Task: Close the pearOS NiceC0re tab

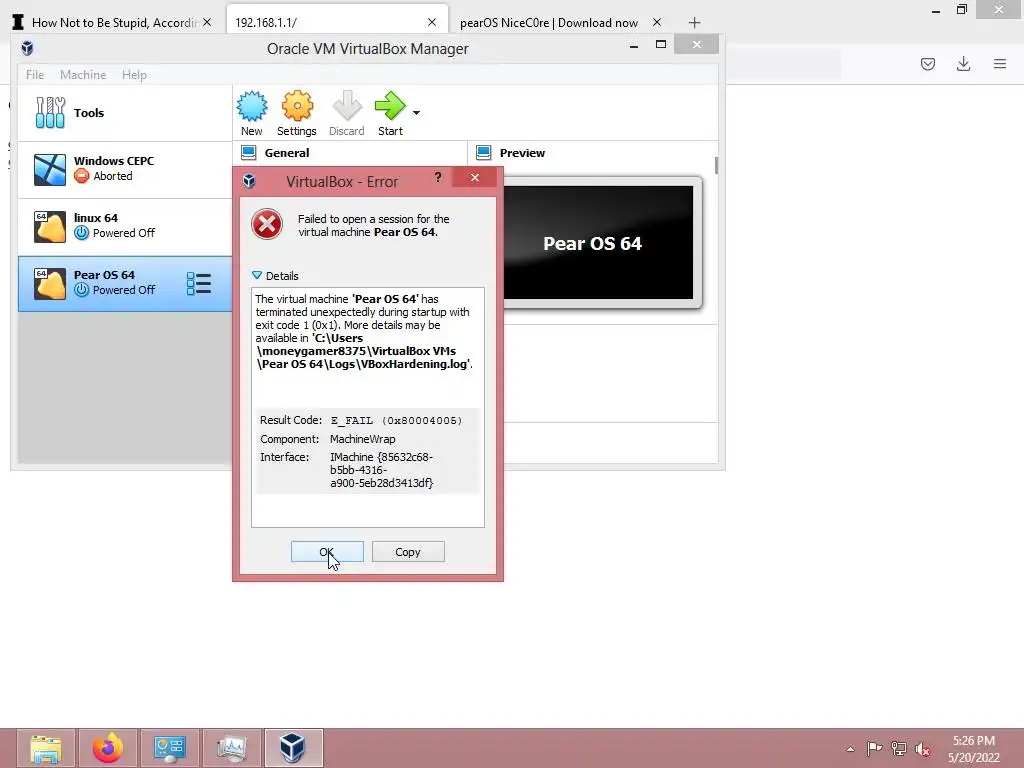Action: (657, 22)
